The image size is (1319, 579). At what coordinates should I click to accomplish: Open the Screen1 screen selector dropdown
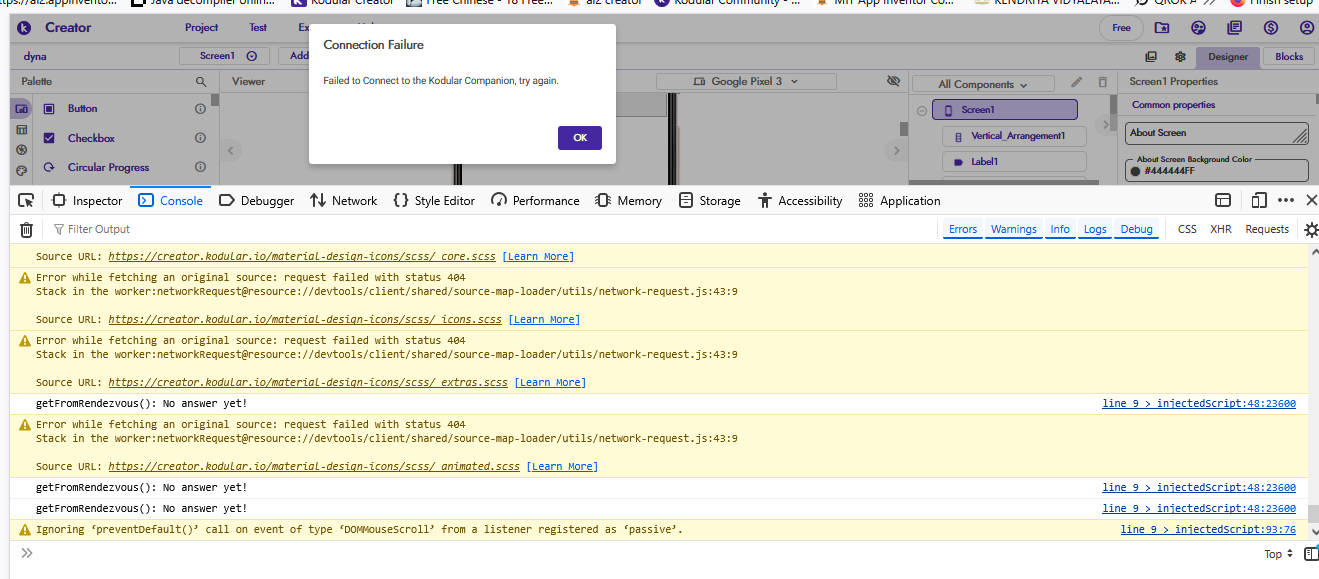(x=225, y=57)
